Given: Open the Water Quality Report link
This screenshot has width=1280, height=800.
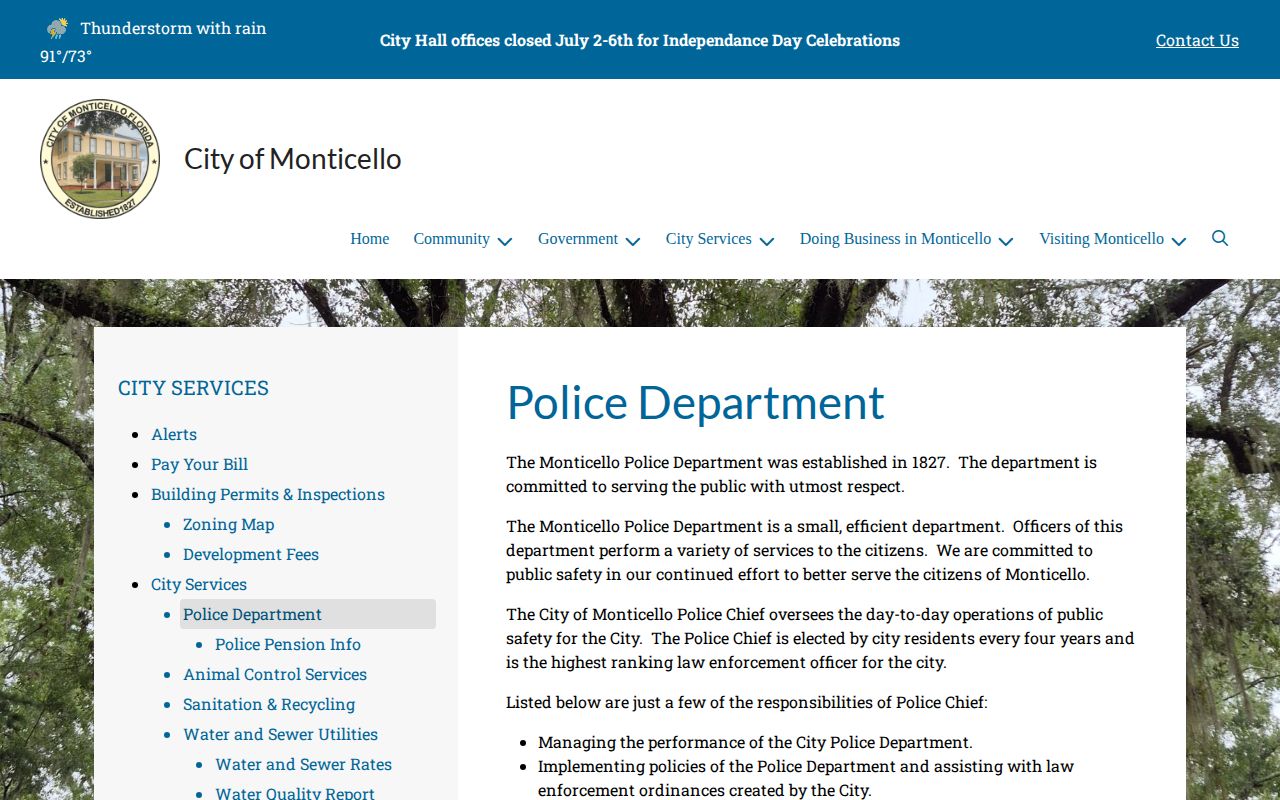Looking at the screenshot, I should (295, 793).
